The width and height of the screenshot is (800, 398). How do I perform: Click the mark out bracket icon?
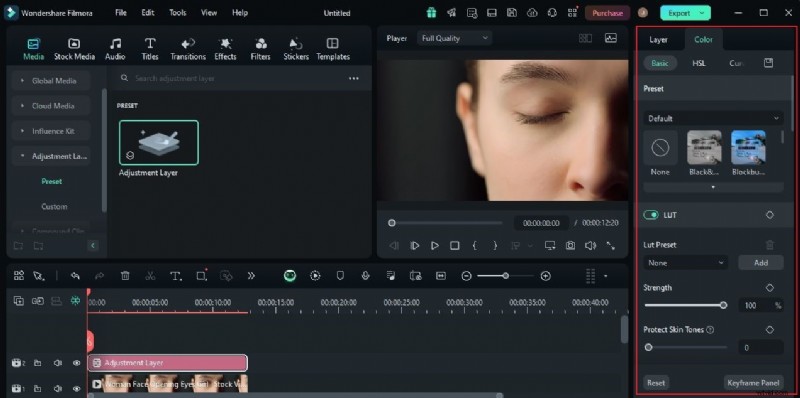pos(495,246)
